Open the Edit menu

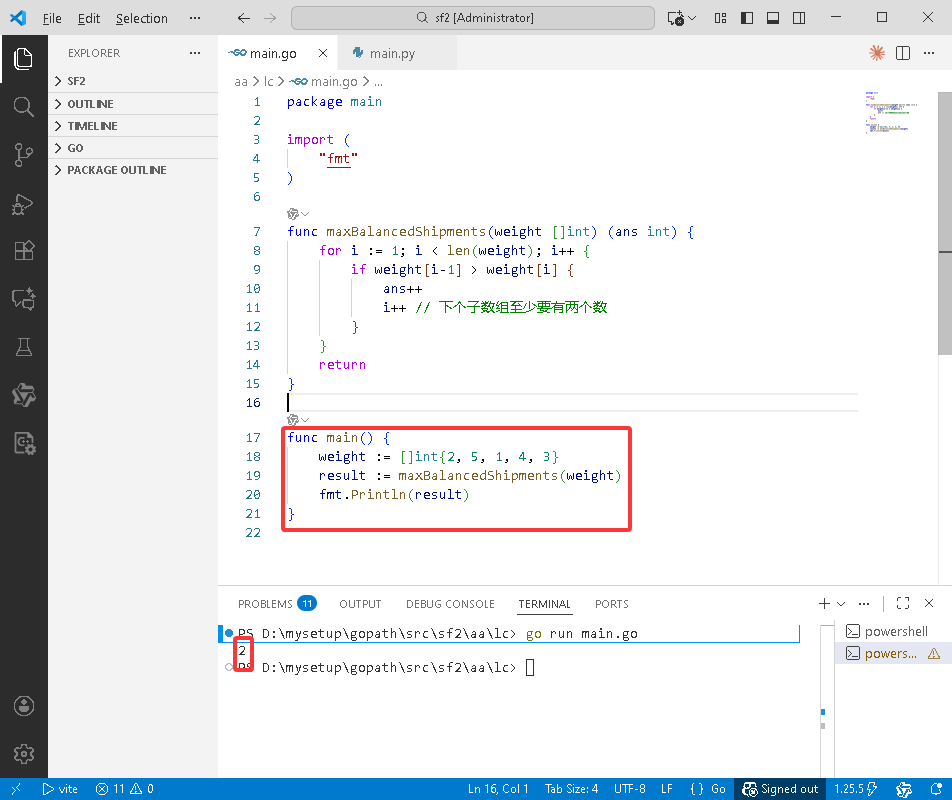click(89, 18)
